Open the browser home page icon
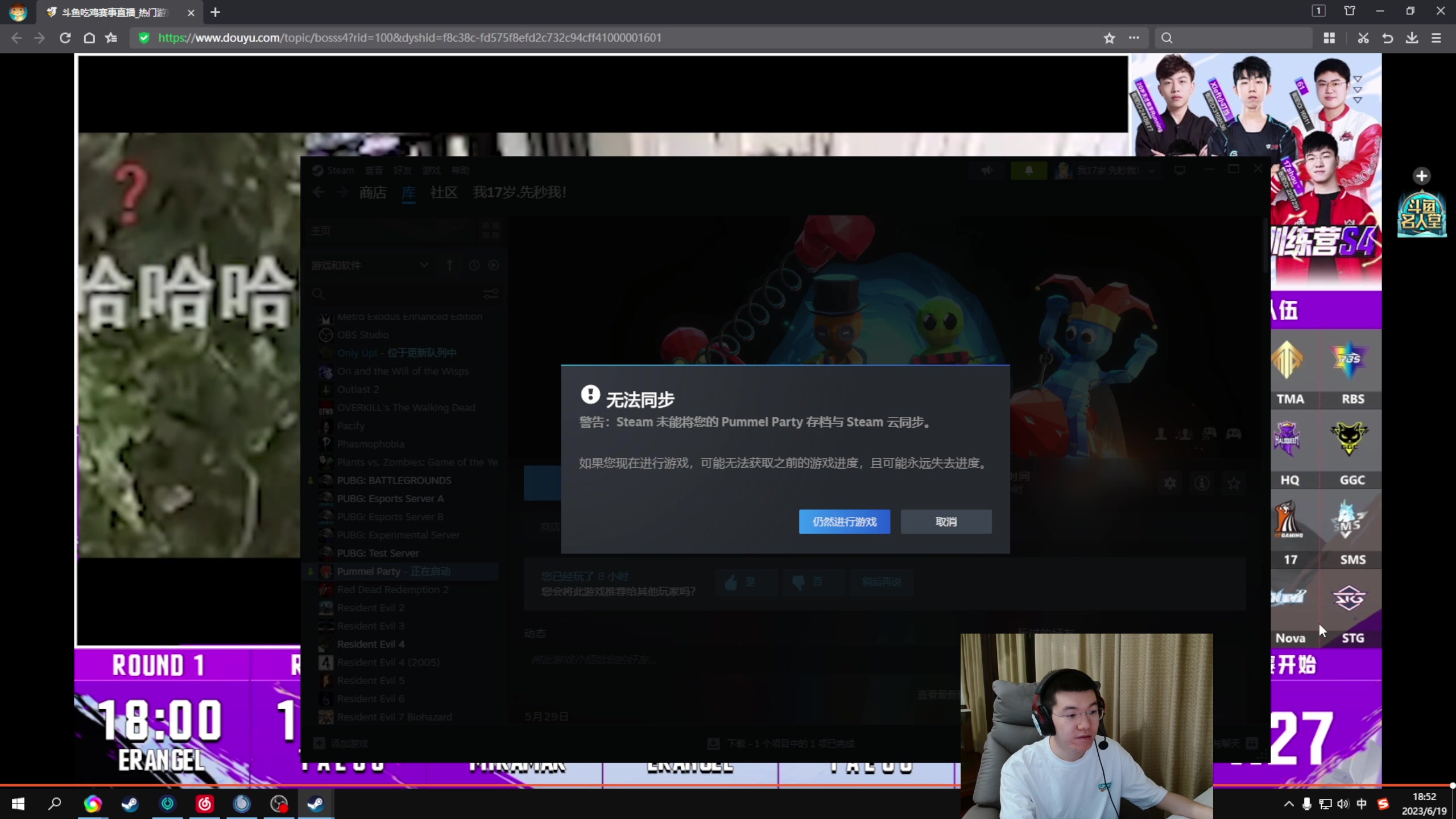 click(x=89, y=38)
